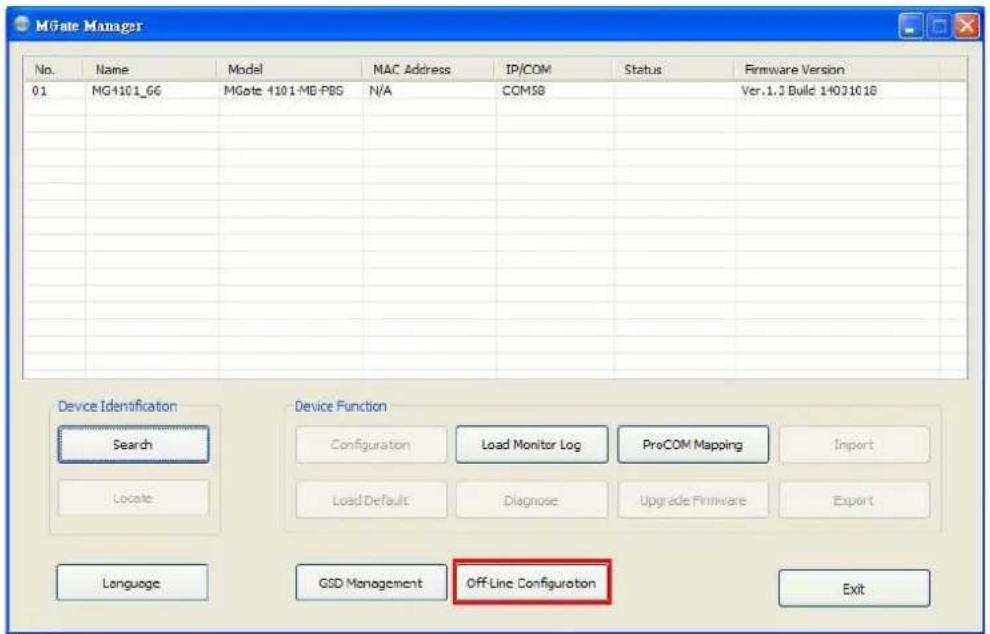Sort by the Name column header
This screenshot has height=634, width=990.
click(x=150, y=69)
